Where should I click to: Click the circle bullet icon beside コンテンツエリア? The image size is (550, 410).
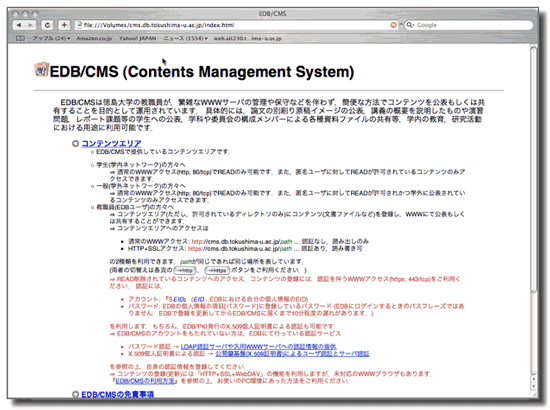click(x=75, y=143)
